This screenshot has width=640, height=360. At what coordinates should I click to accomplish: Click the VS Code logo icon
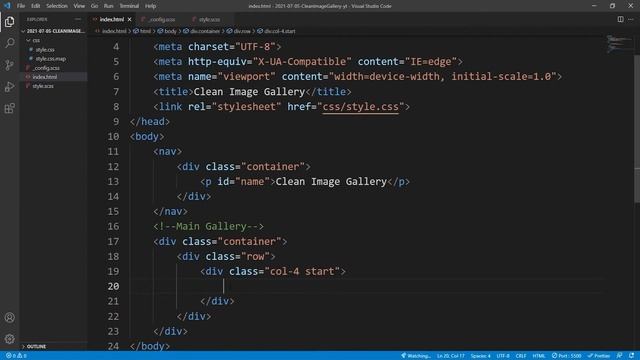(7, 6)
